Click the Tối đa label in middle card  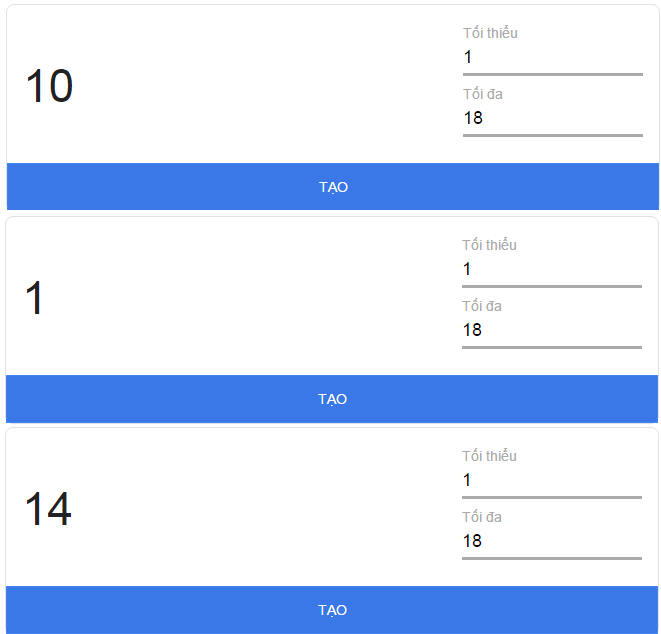point(481,306)
